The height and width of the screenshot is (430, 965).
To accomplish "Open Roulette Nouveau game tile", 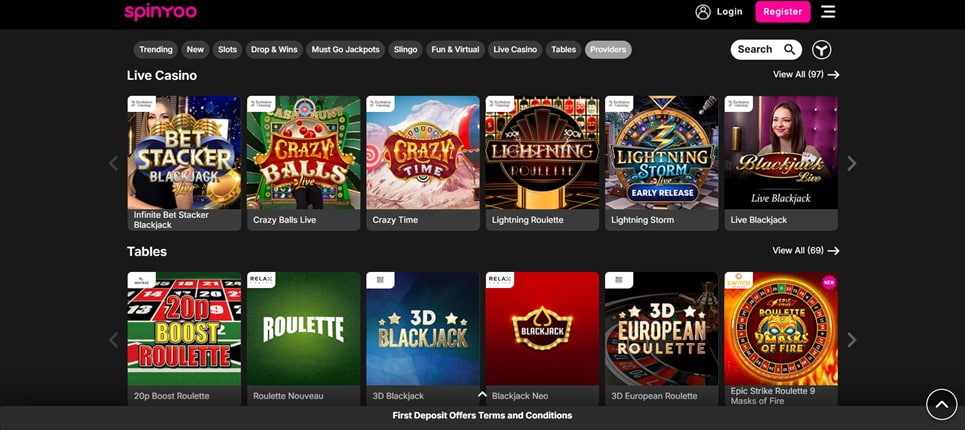I will click(303, 338).
